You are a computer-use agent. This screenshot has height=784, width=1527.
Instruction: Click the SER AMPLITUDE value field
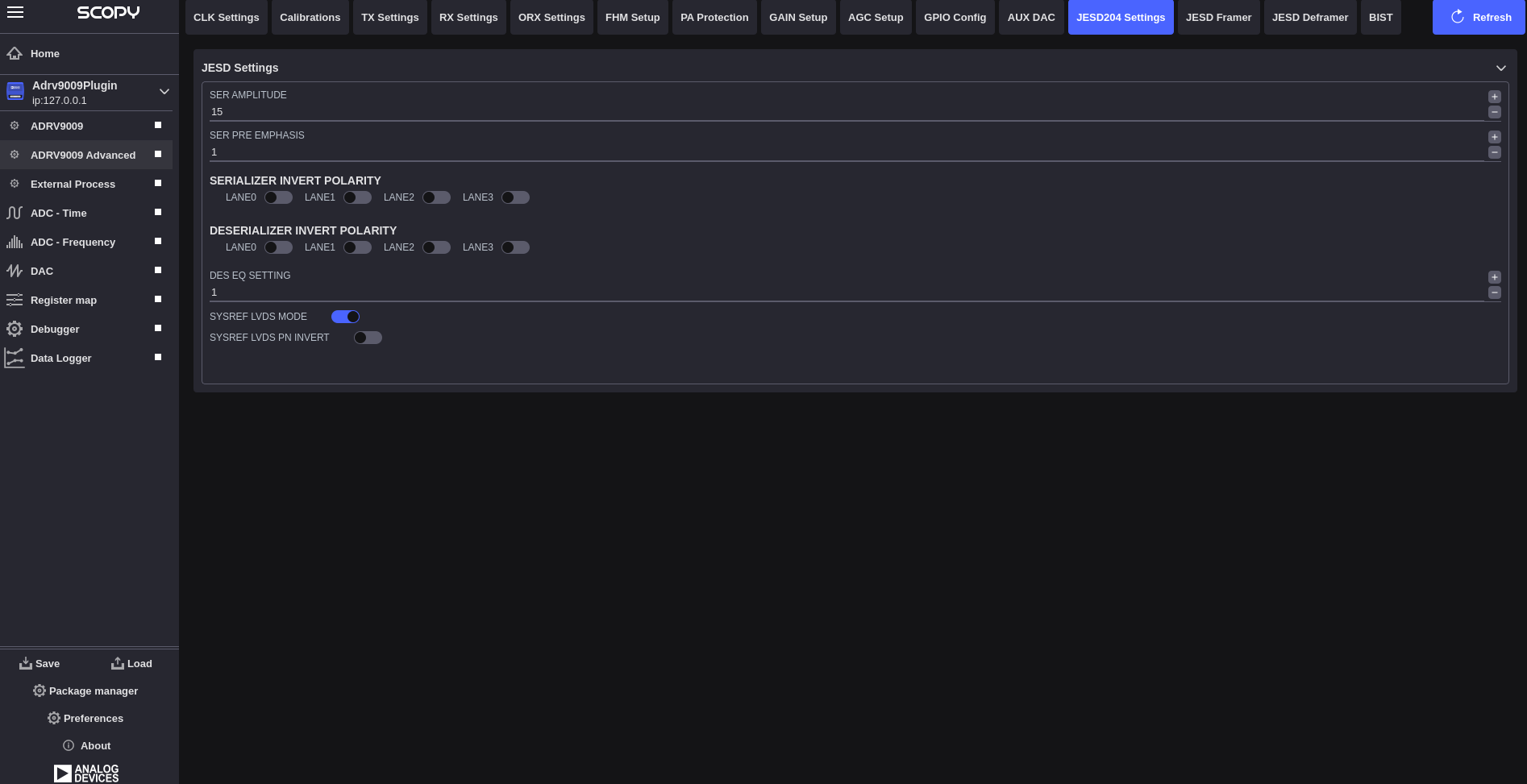tap(847, 112)
